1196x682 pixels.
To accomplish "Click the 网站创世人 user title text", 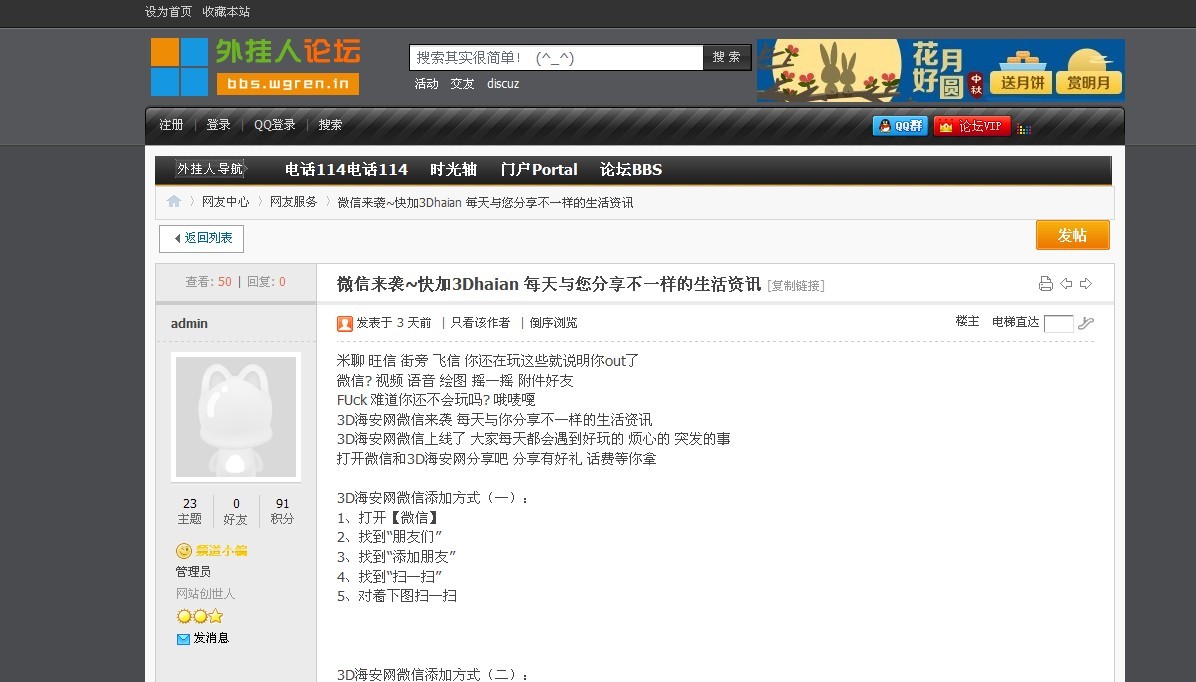I will coord(206,594).
